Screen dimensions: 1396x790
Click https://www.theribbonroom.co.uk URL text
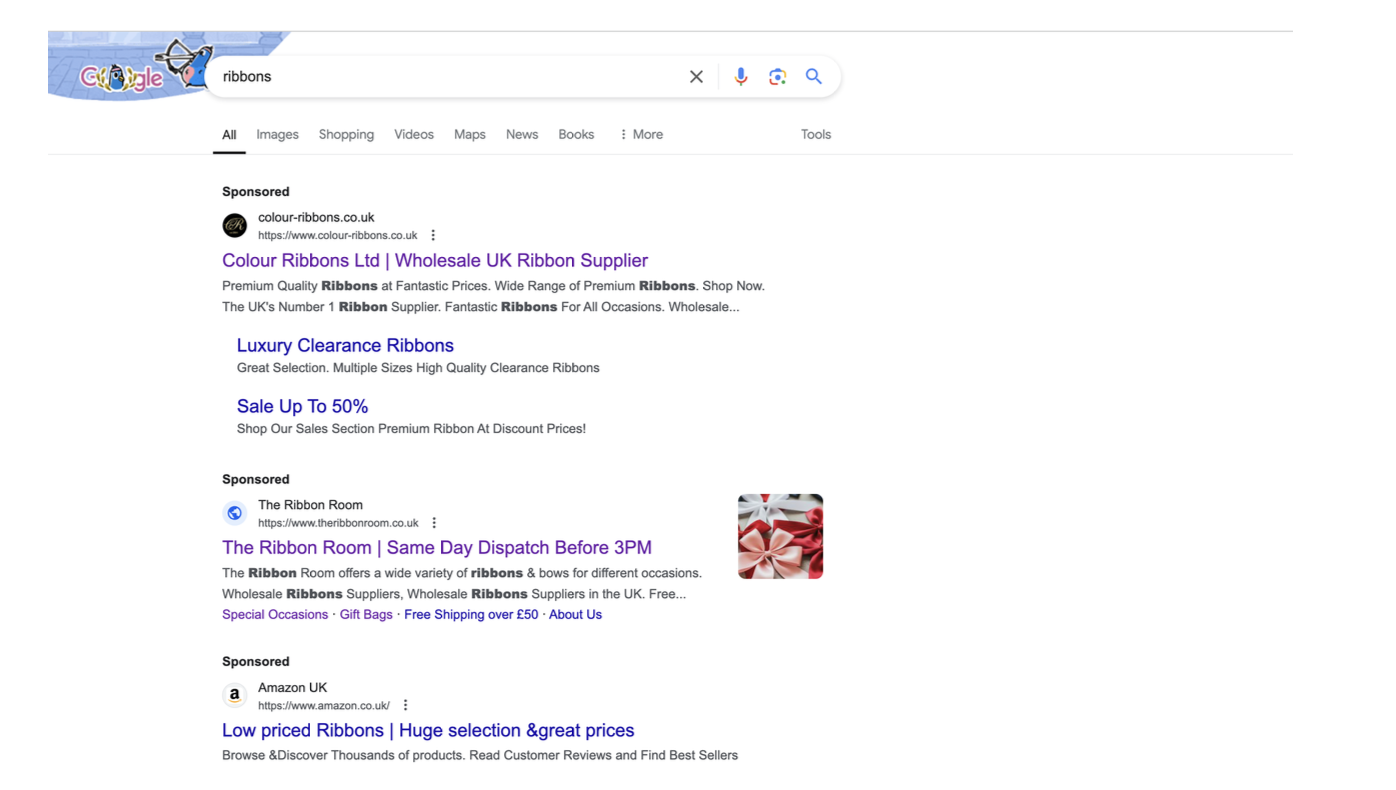point(338,523)
